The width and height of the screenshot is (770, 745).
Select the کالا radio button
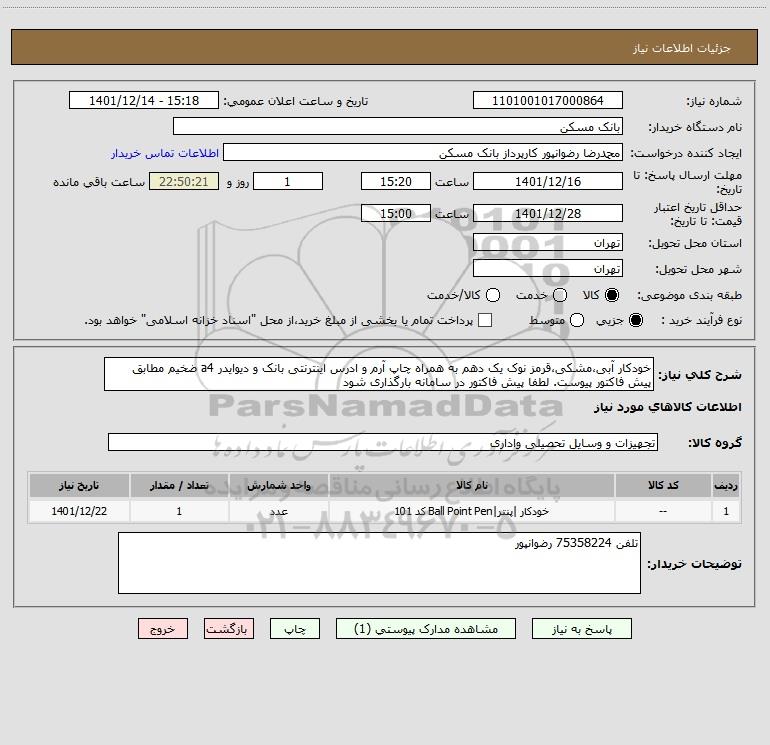tap(612, 295)
